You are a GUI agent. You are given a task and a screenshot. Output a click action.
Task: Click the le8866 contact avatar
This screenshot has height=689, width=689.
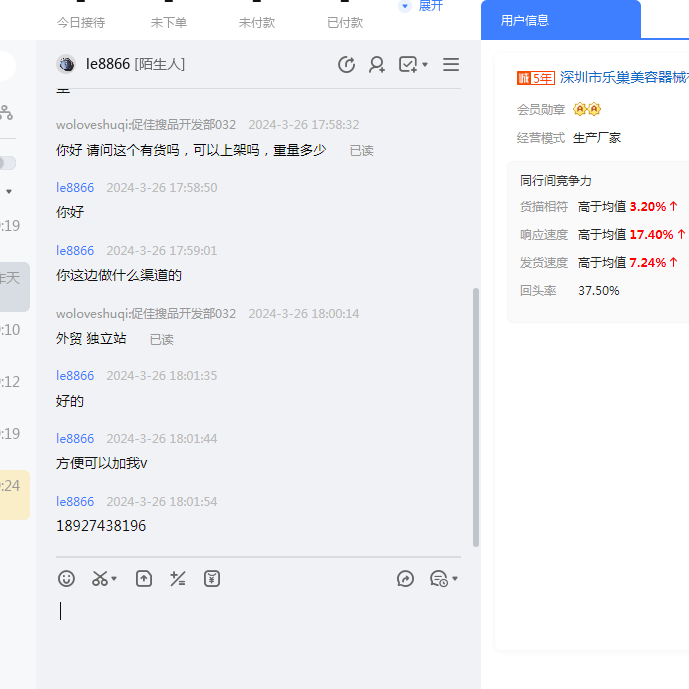click(66, 65)
